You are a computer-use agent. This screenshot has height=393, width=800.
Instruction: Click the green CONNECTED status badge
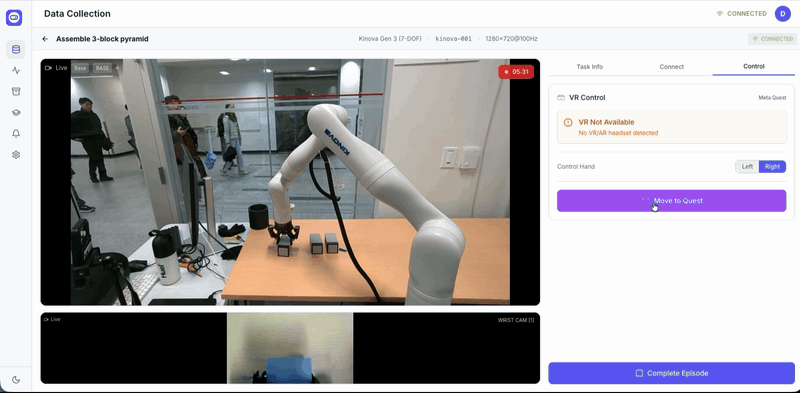click(772, 39)
